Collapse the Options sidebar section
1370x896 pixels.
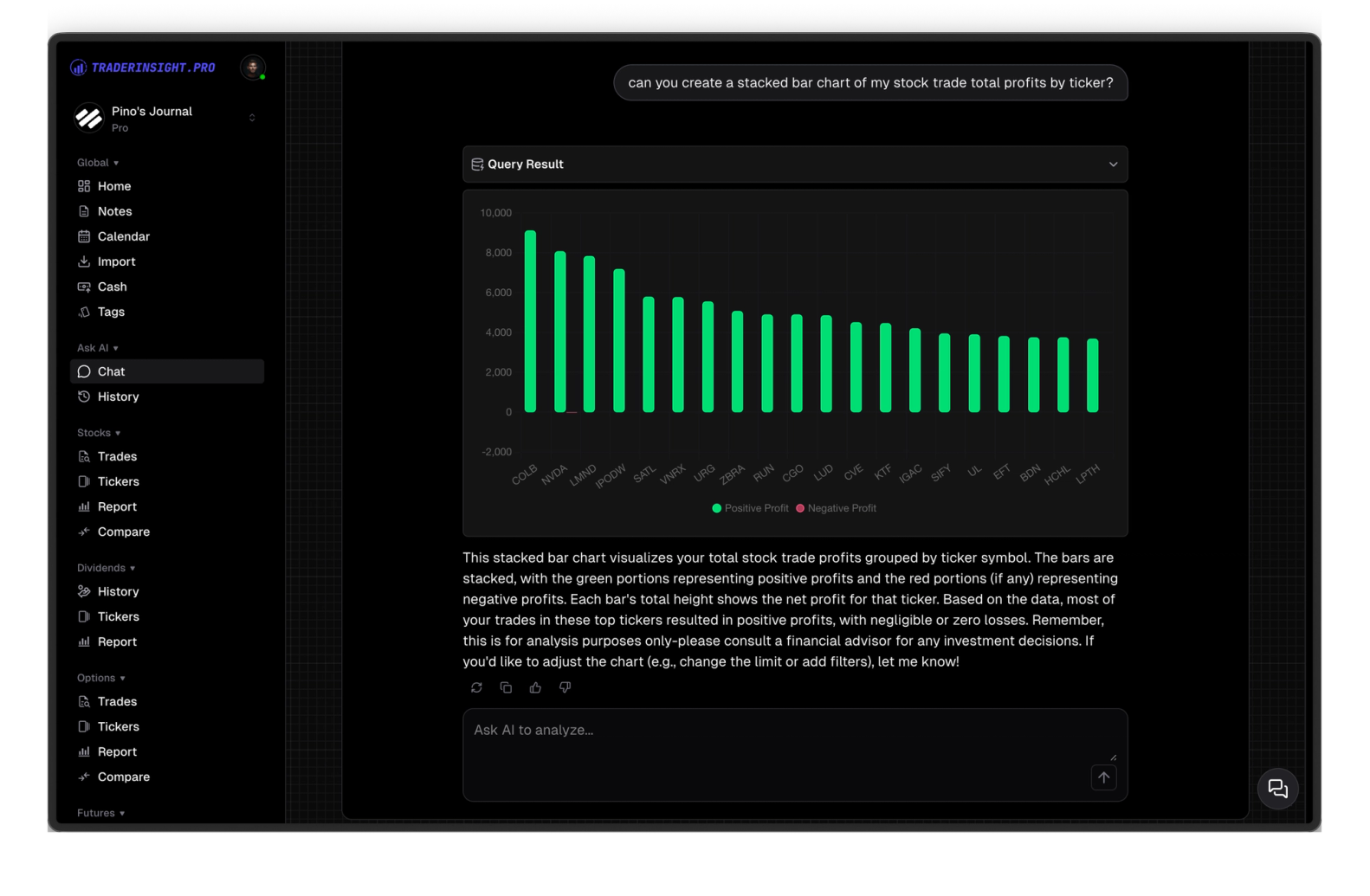[x=101, y=678]
